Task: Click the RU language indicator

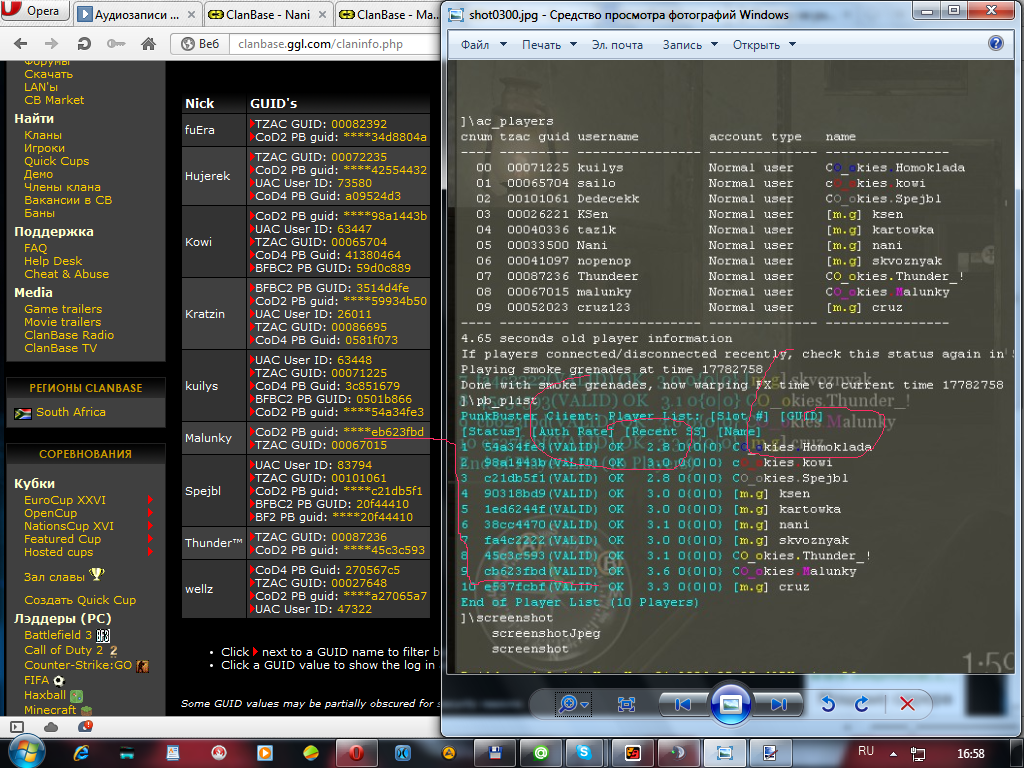Action: [x=866, y=751]
